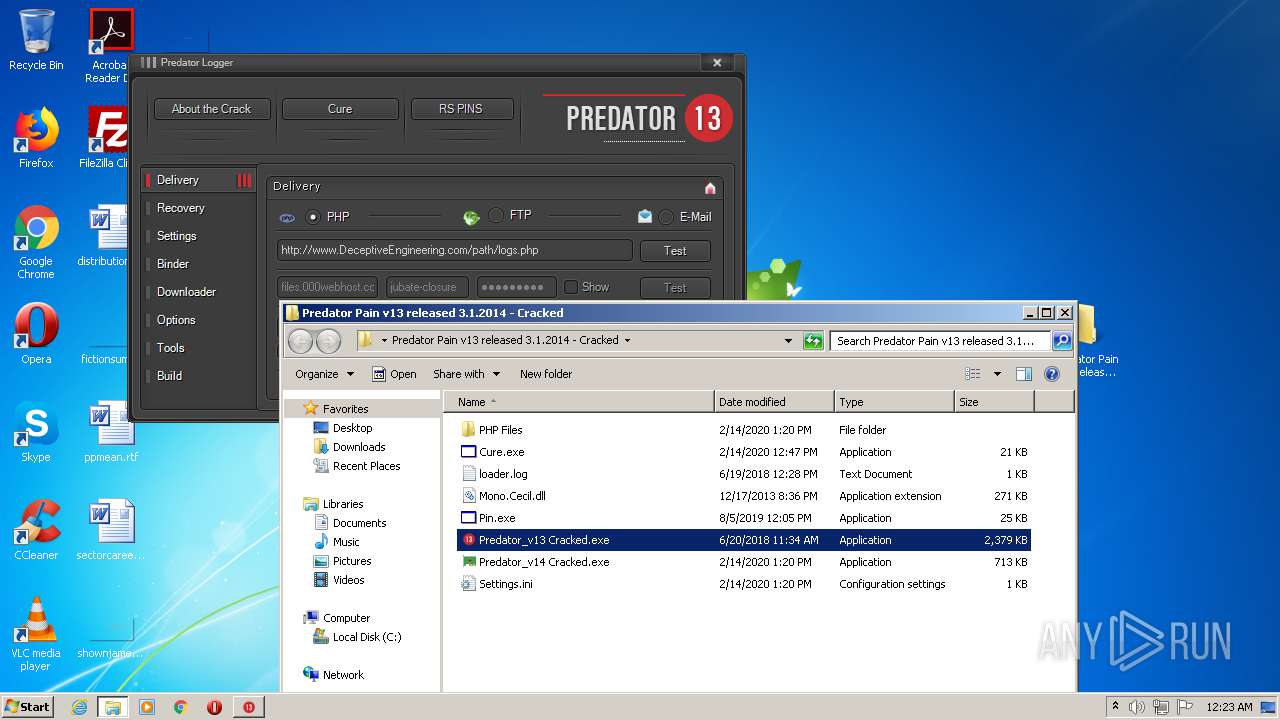Click the PHP icon beside PHP option
This screenshot has height=720, width=1280.
[287, 217]
